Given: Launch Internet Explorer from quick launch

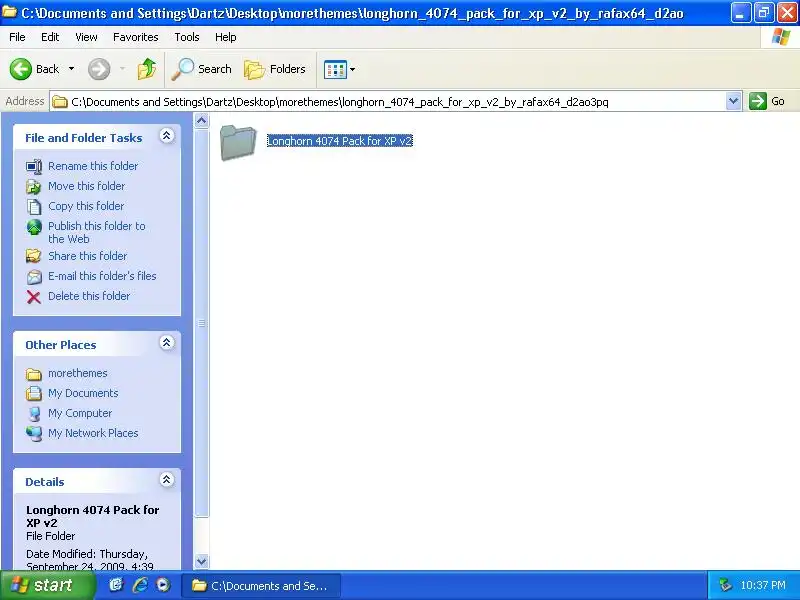Looking at the screenshot, I should (x=140, y=585).
